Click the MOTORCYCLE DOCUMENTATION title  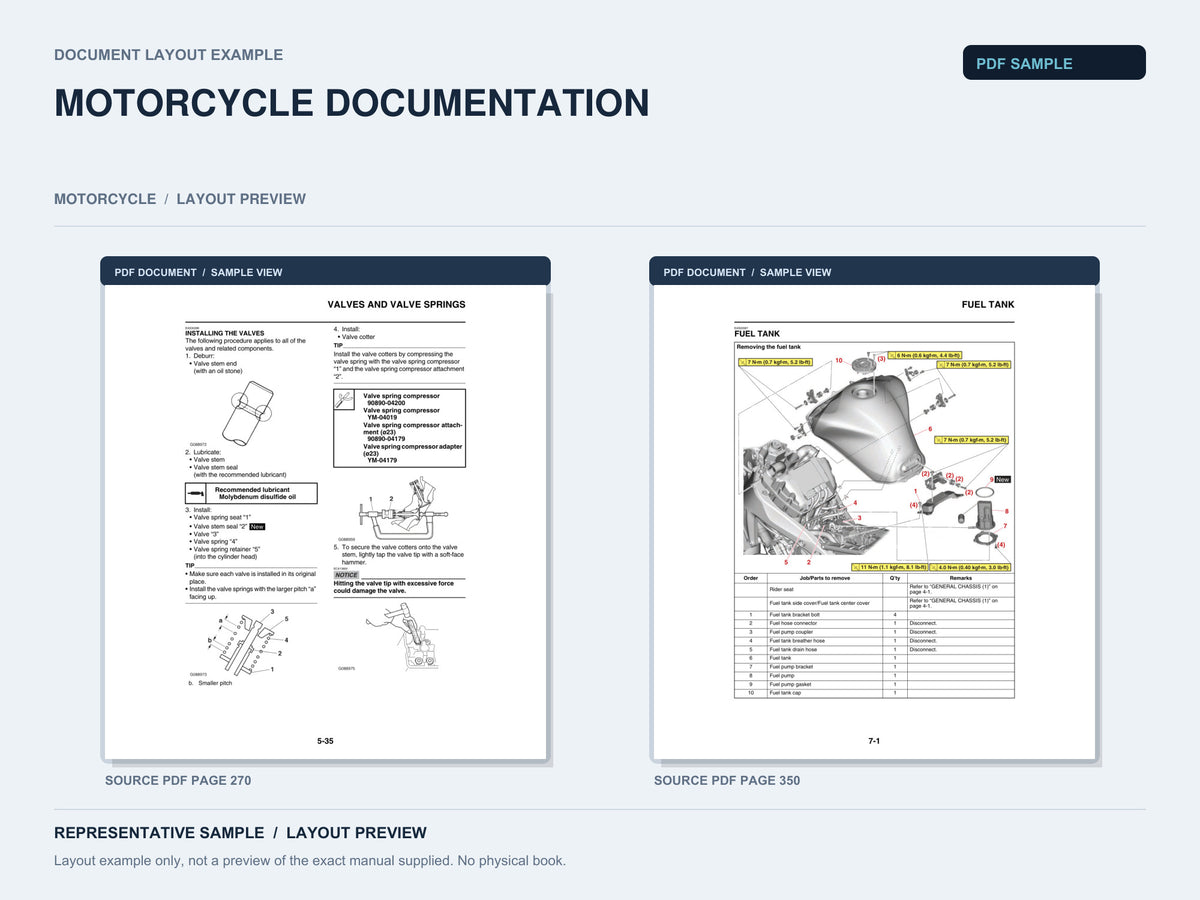coord(352,104)
